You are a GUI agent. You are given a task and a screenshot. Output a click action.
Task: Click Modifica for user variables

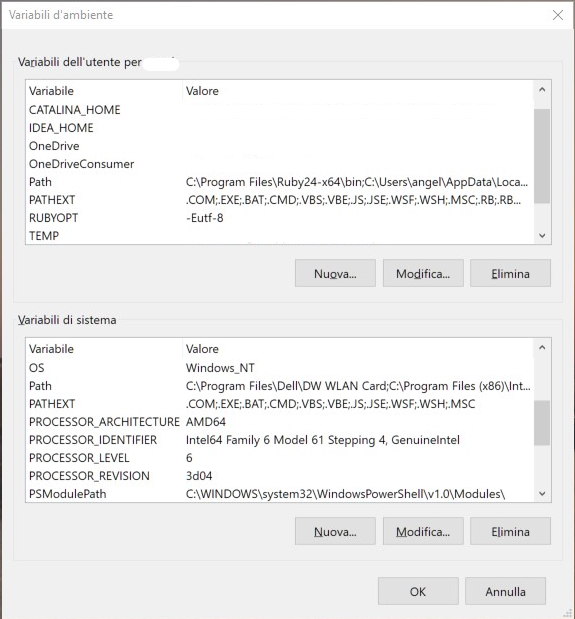tap(423, 273)
